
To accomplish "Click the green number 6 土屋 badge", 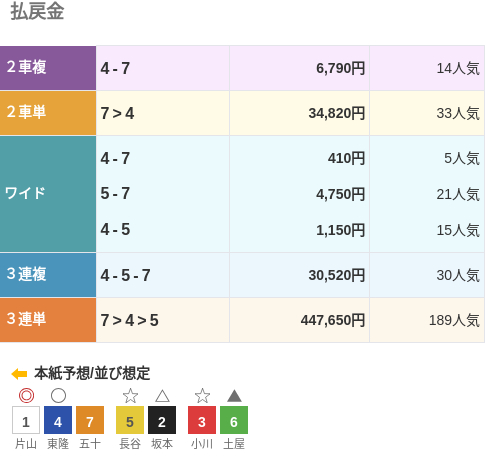I will coord(234,420).
